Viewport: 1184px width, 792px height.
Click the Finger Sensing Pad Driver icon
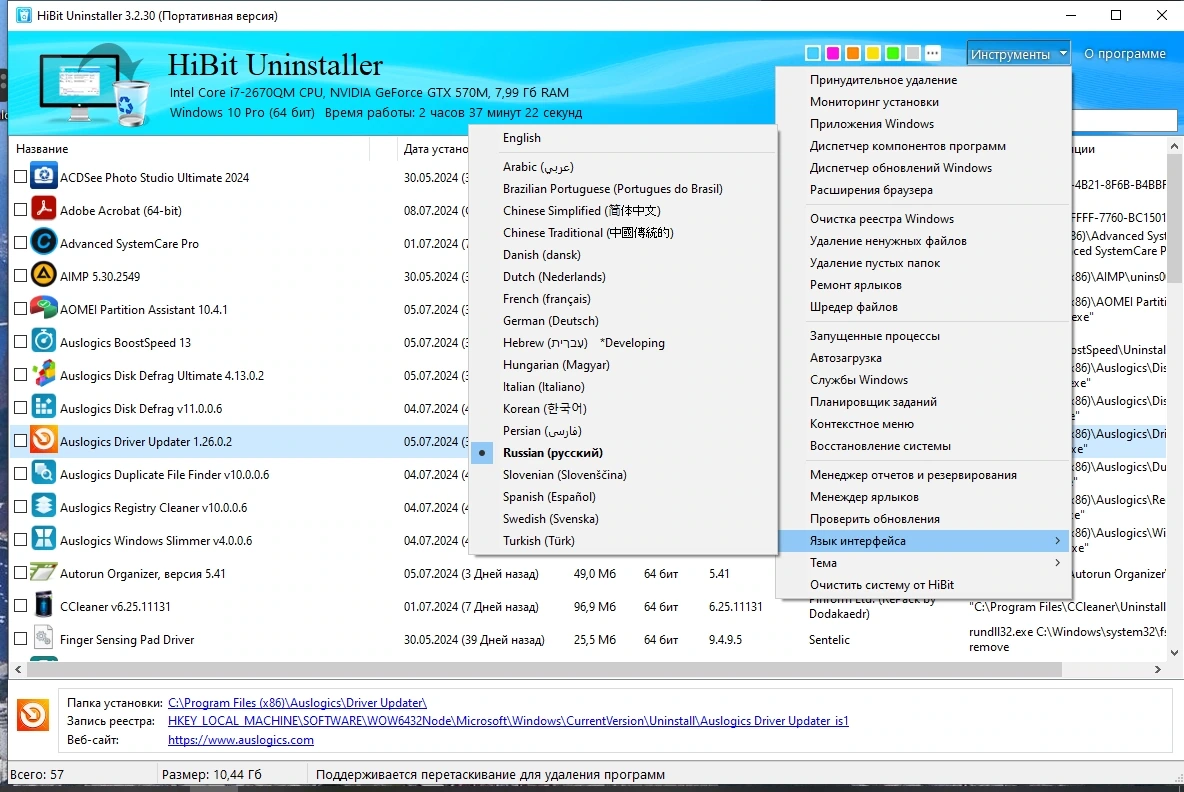(x=44, y=639)
